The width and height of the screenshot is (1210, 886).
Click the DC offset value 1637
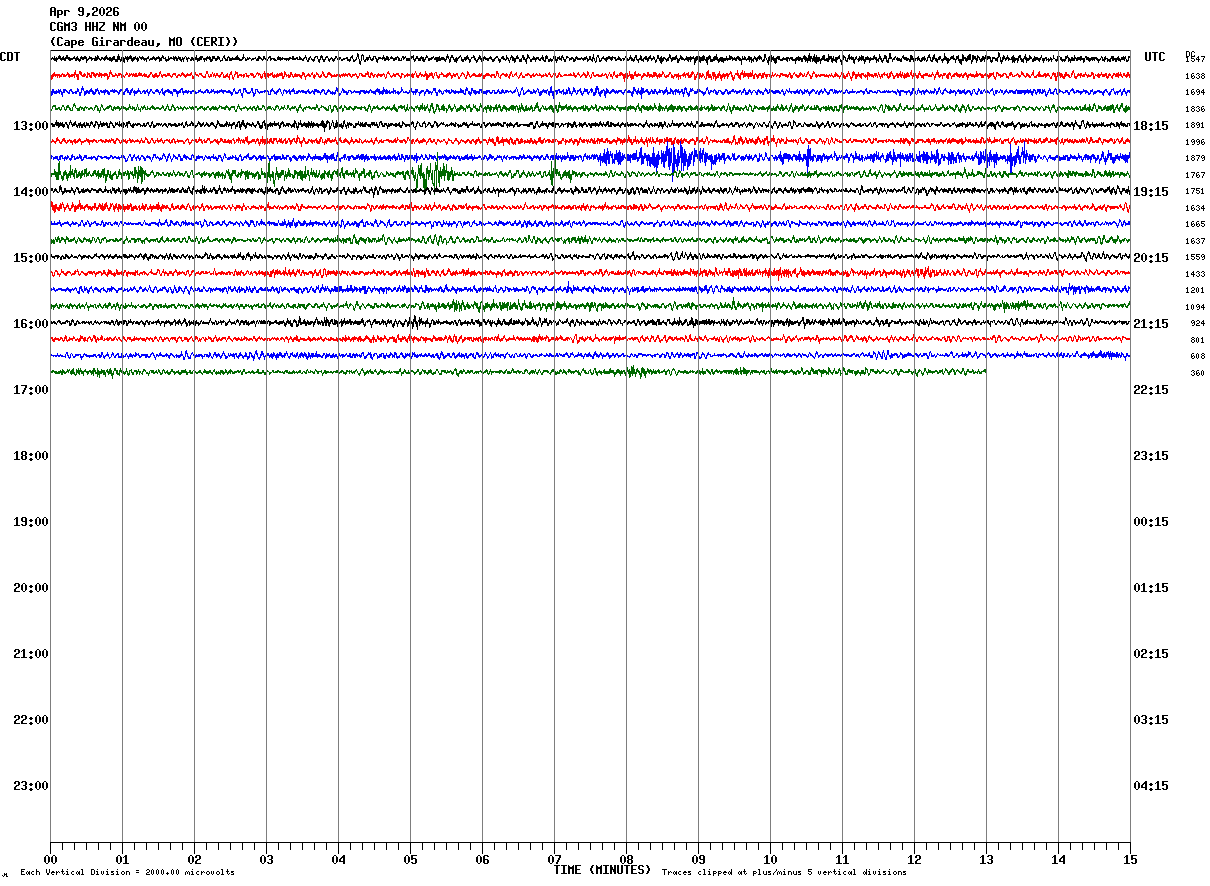pos(1195,241)
